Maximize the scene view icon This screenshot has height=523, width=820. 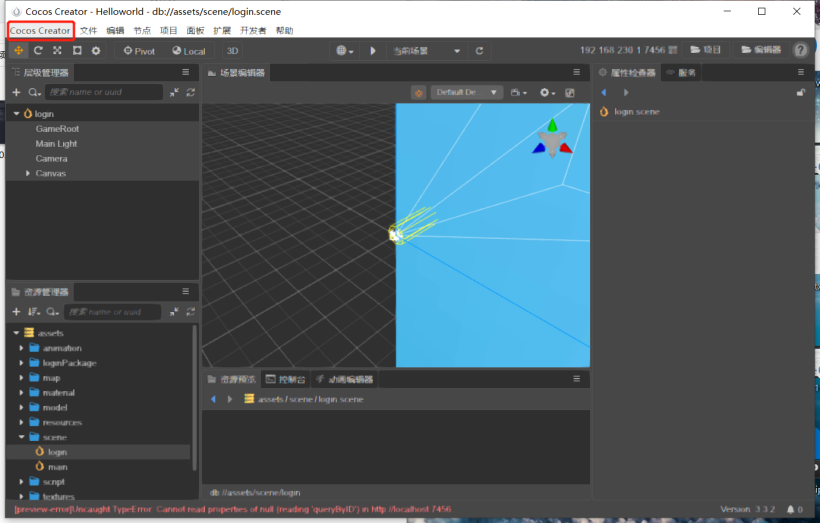570,93
